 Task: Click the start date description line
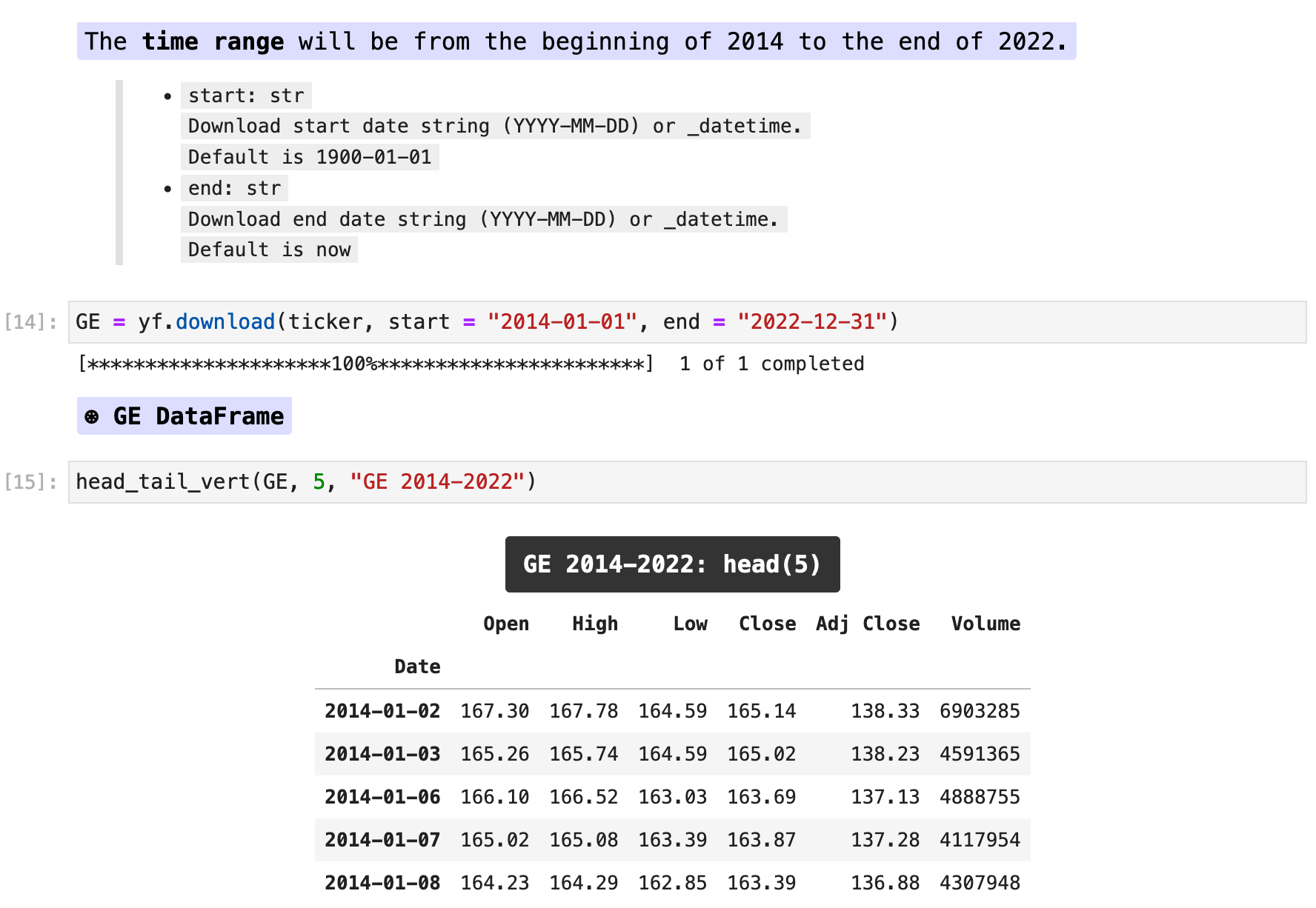click(x=495, y=126)
